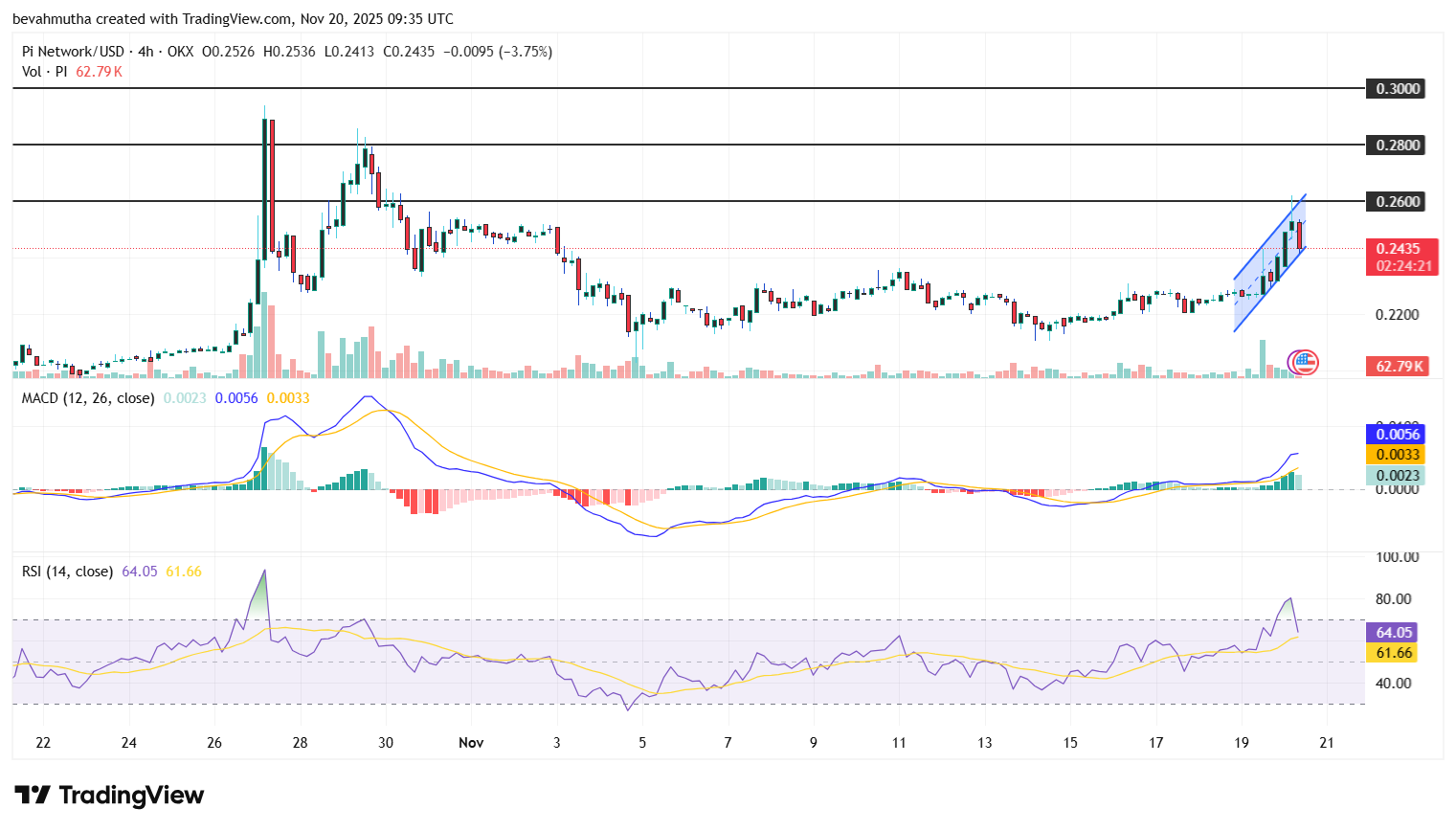
Task: Click the US flag economic event icon
Action: coord(1304,361)
